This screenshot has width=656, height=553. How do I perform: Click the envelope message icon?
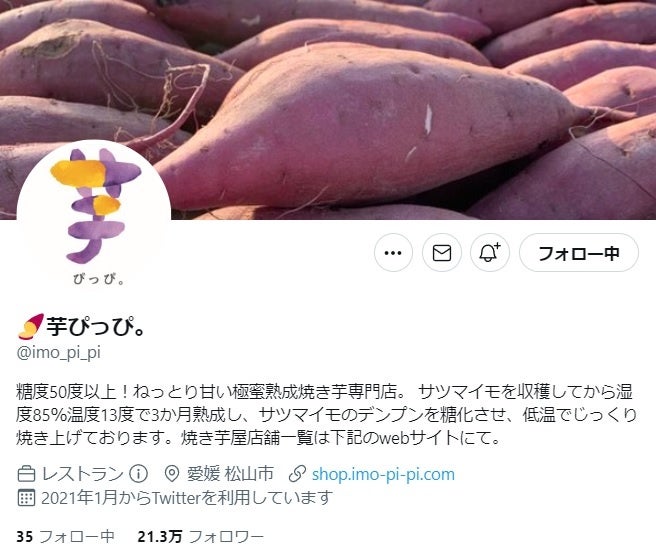point(442,253)
